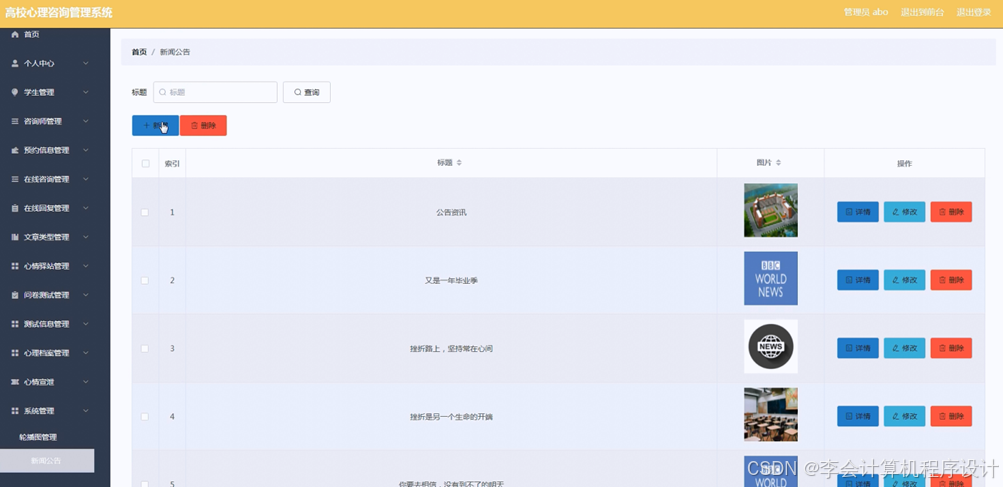Click the icon beside 心情宣泄
This screenshot has height=487, width=1003.
point(15,382)
